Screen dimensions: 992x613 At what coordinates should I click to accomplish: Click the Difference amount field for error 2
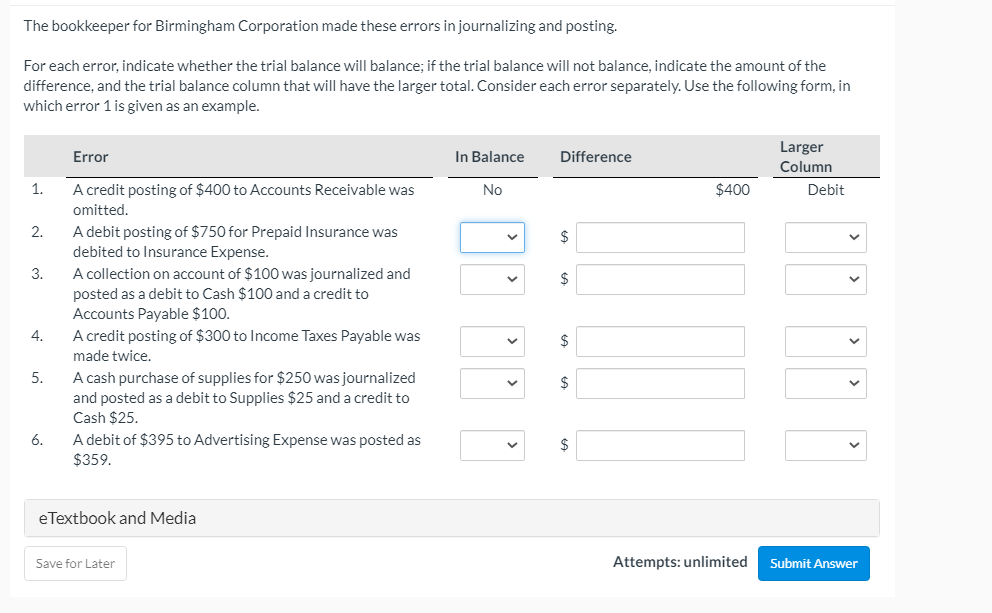point(660,237)
